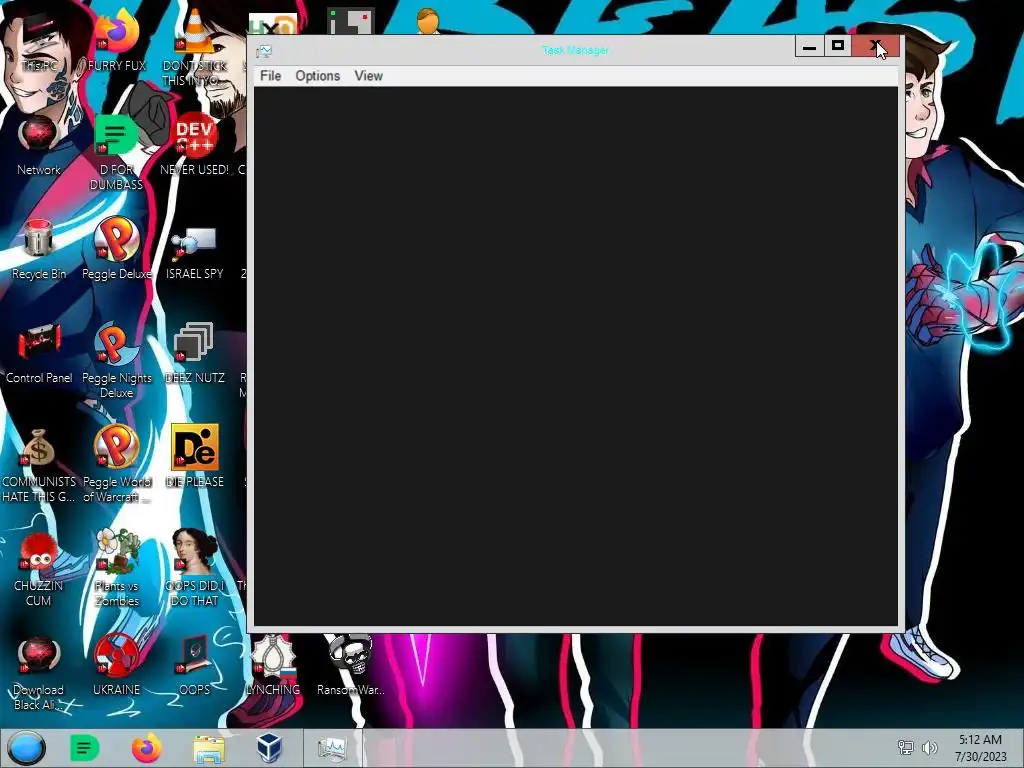The image size is (1024, 768).
Task: Click the Task Manager title bar icon
Action: (264, 51)
